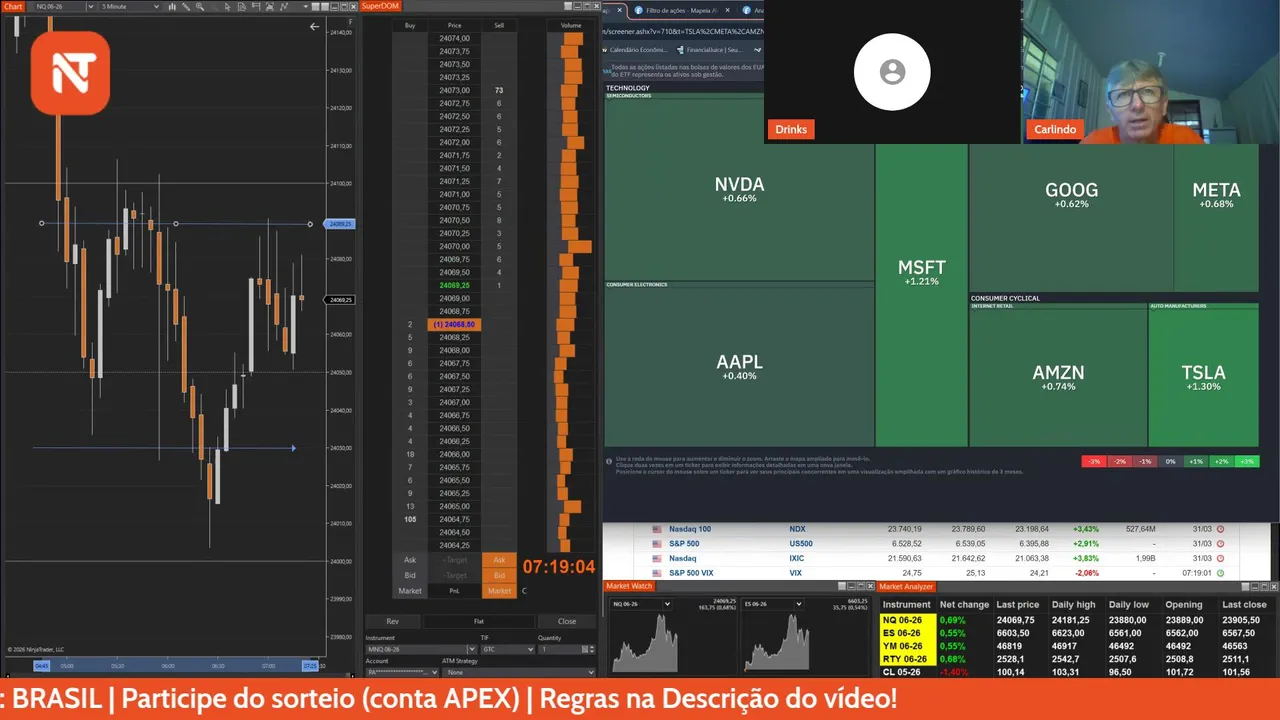Viewport: 1280px width, 720px height.
Task: Click the orange sell-side Market button
Action: pos(499,591)
